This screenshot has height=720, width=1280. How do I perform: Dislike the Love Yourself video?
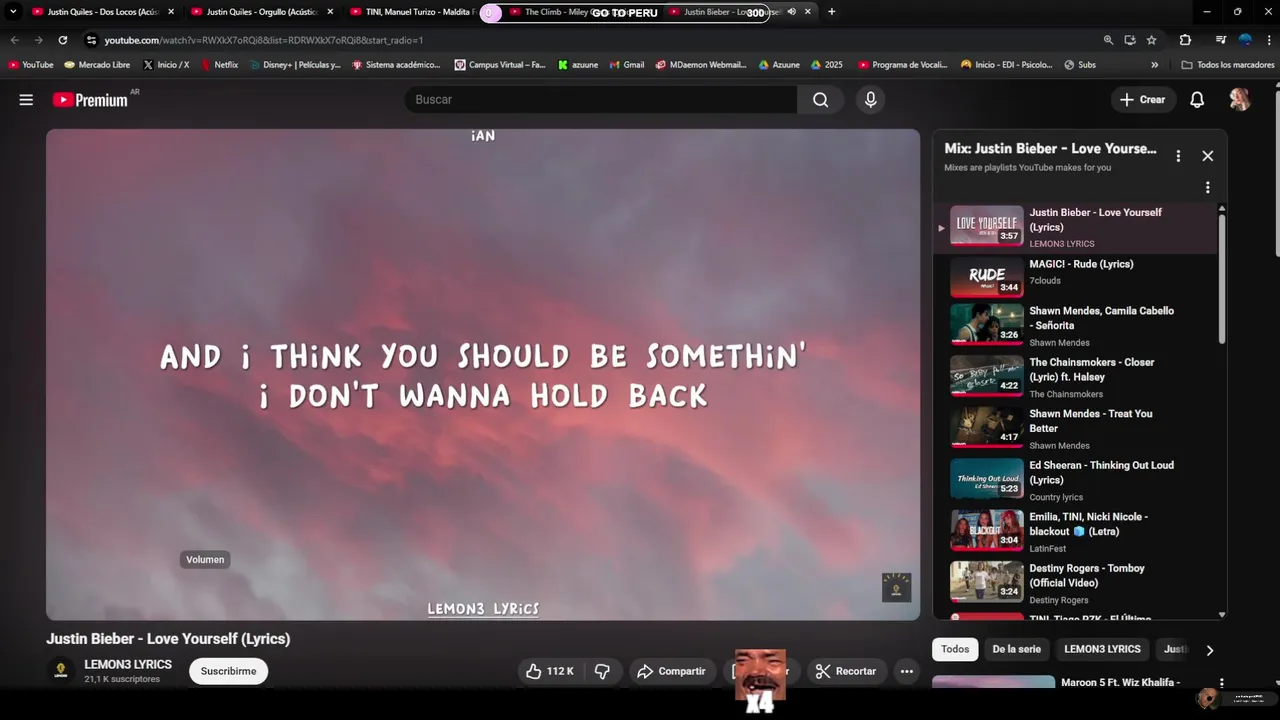point(602,671)
